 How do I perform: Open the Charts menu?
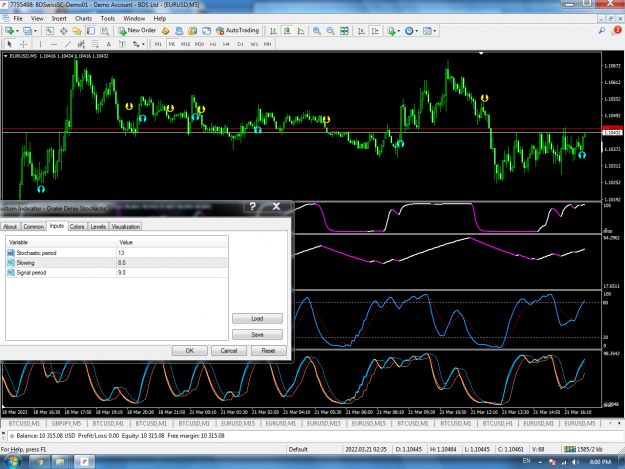point(83,18)
